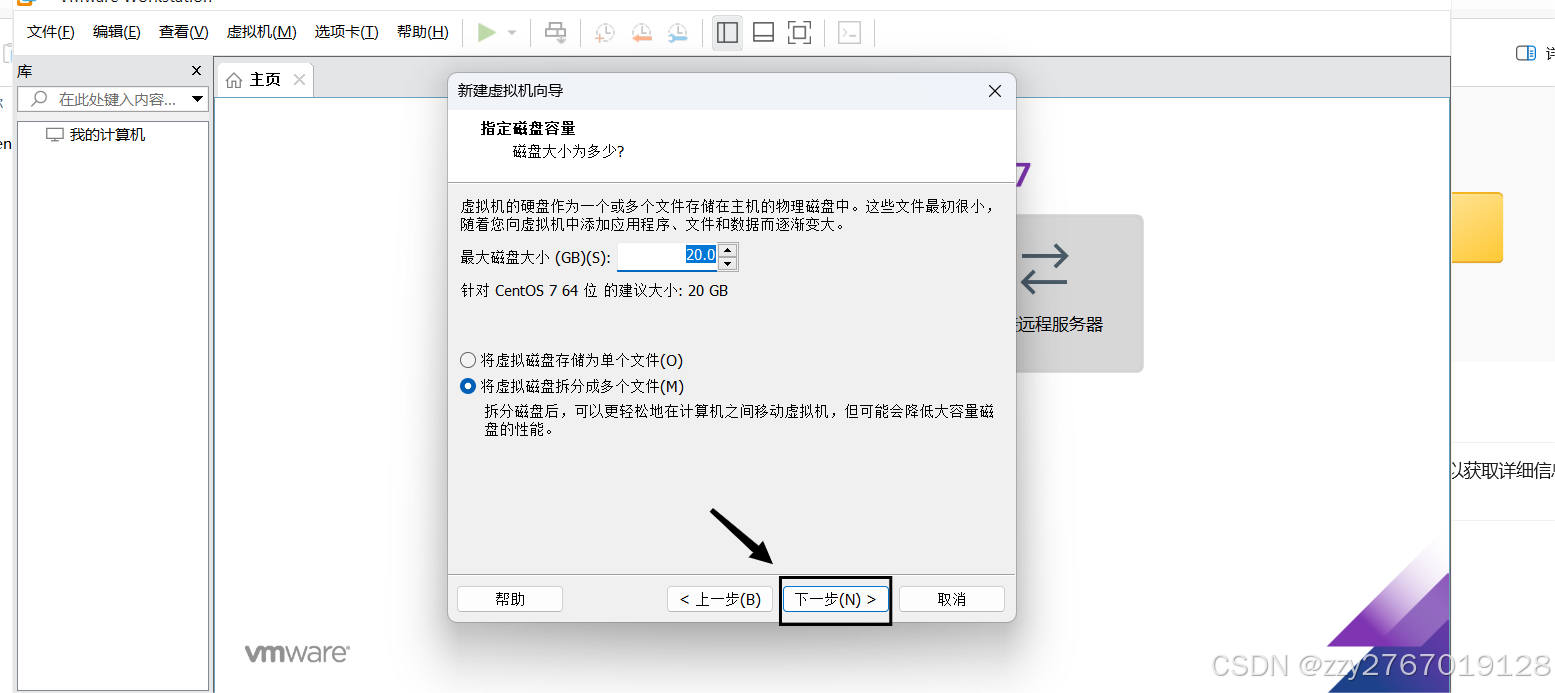Increase disk size with up arrow
This screenshot has width=1555, height=693.
[x=728, y=250]
